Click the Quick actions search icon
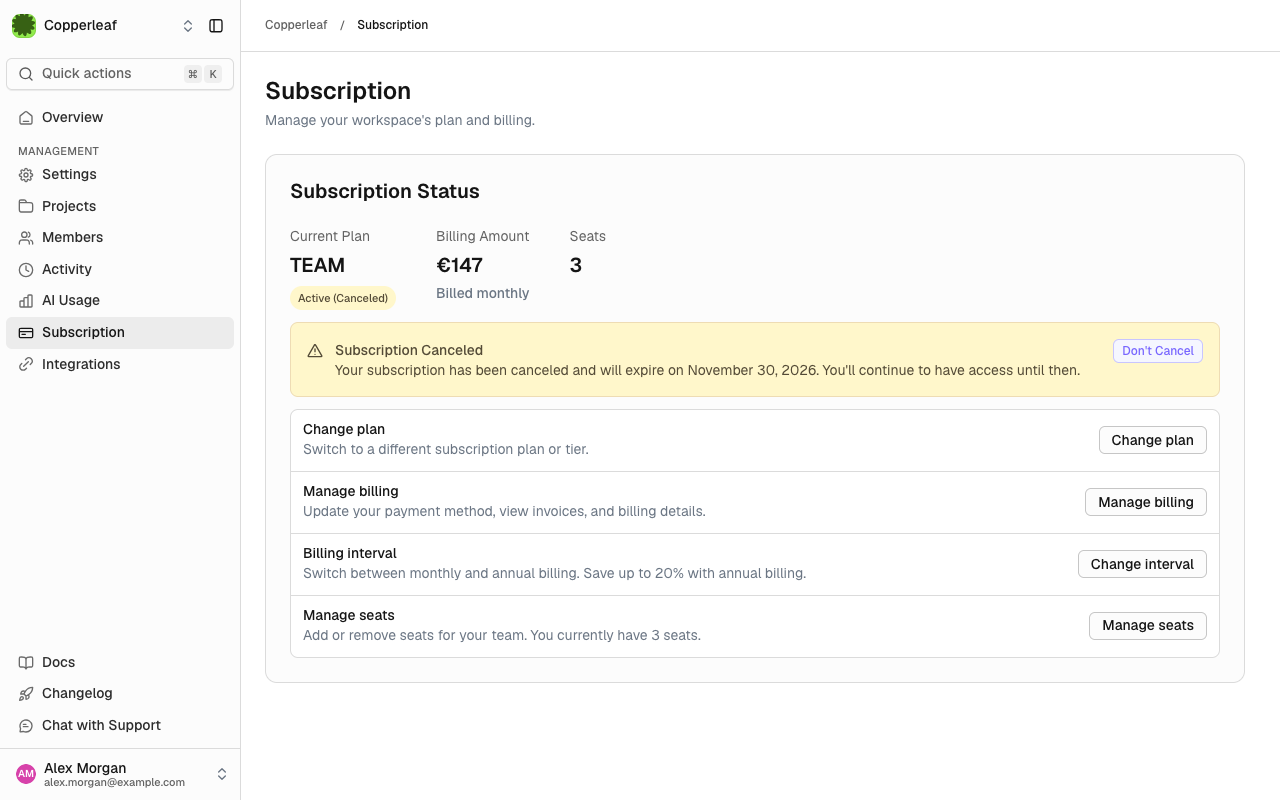The image size is (1280, 800). (26, 74)
